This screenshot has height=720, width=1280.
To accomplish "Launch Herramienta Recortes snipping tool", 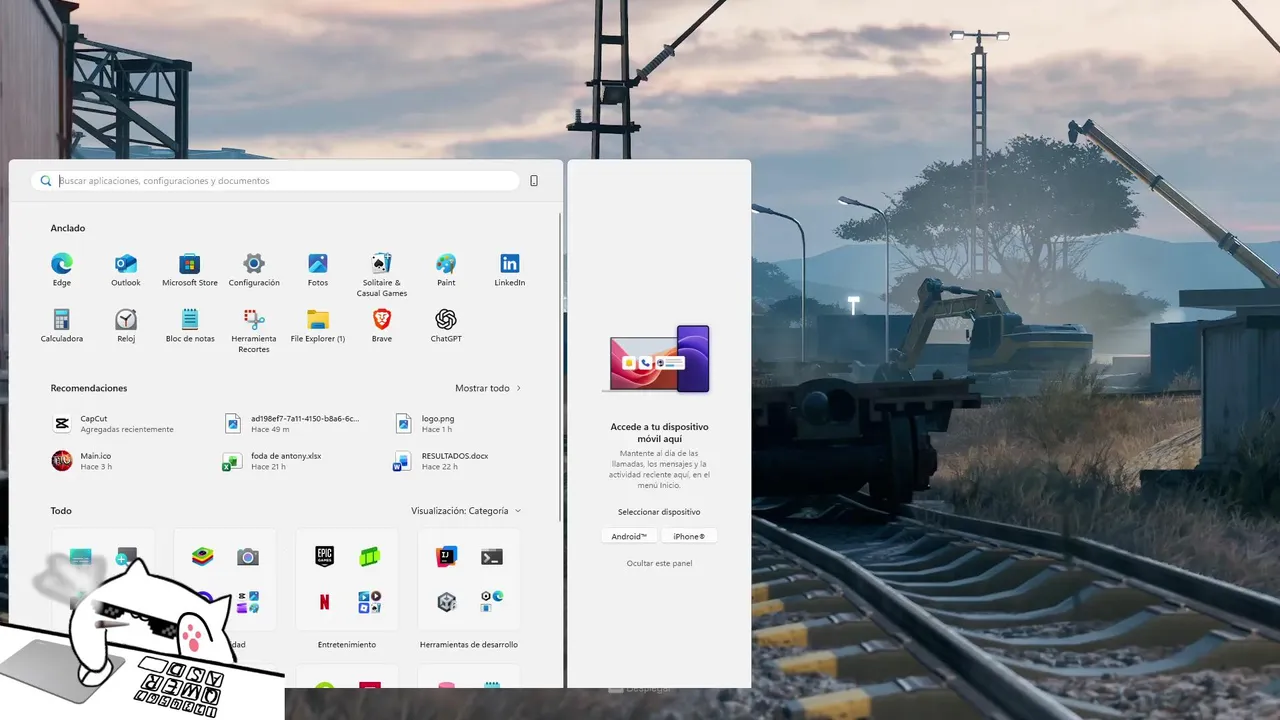I will click(x=254, y=320).
